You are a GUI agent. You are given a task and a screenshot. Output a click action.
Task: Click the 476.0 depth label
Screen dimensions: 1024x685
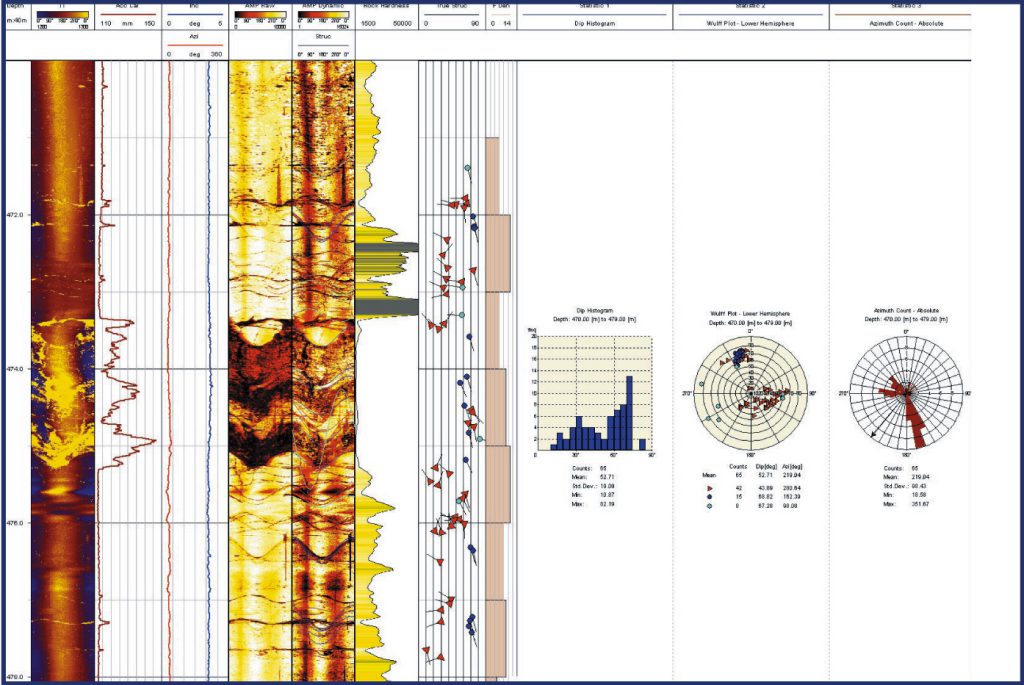(x=16, y=522)
